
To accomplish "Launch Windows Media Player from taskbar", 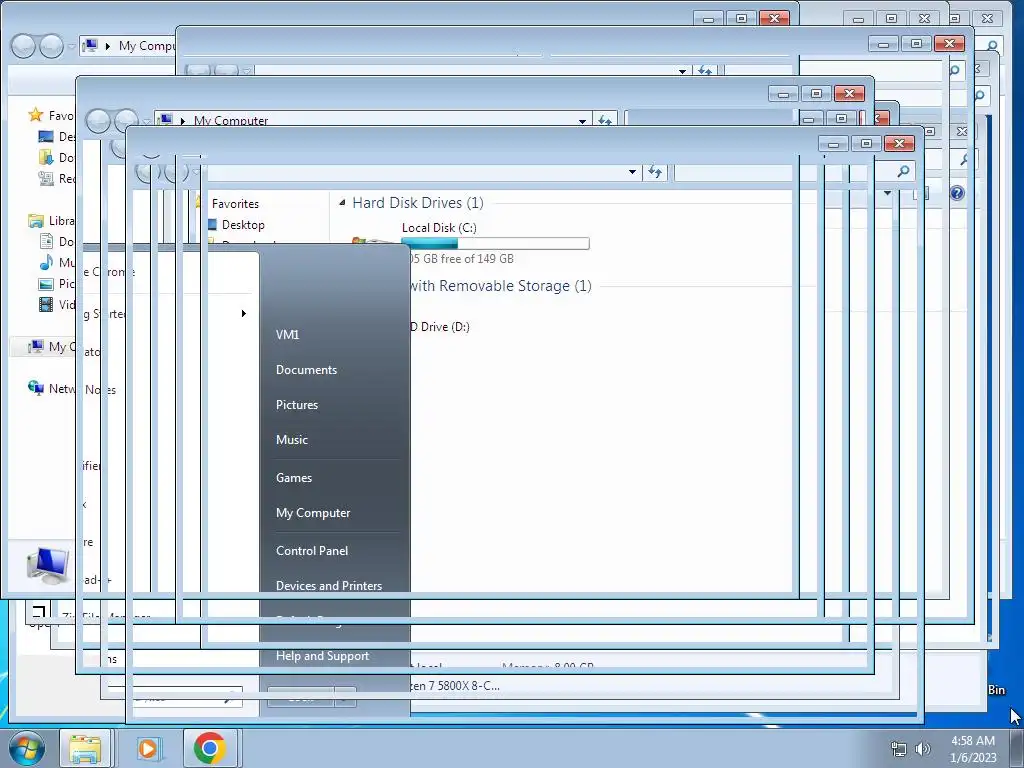I will pos(148,748).
